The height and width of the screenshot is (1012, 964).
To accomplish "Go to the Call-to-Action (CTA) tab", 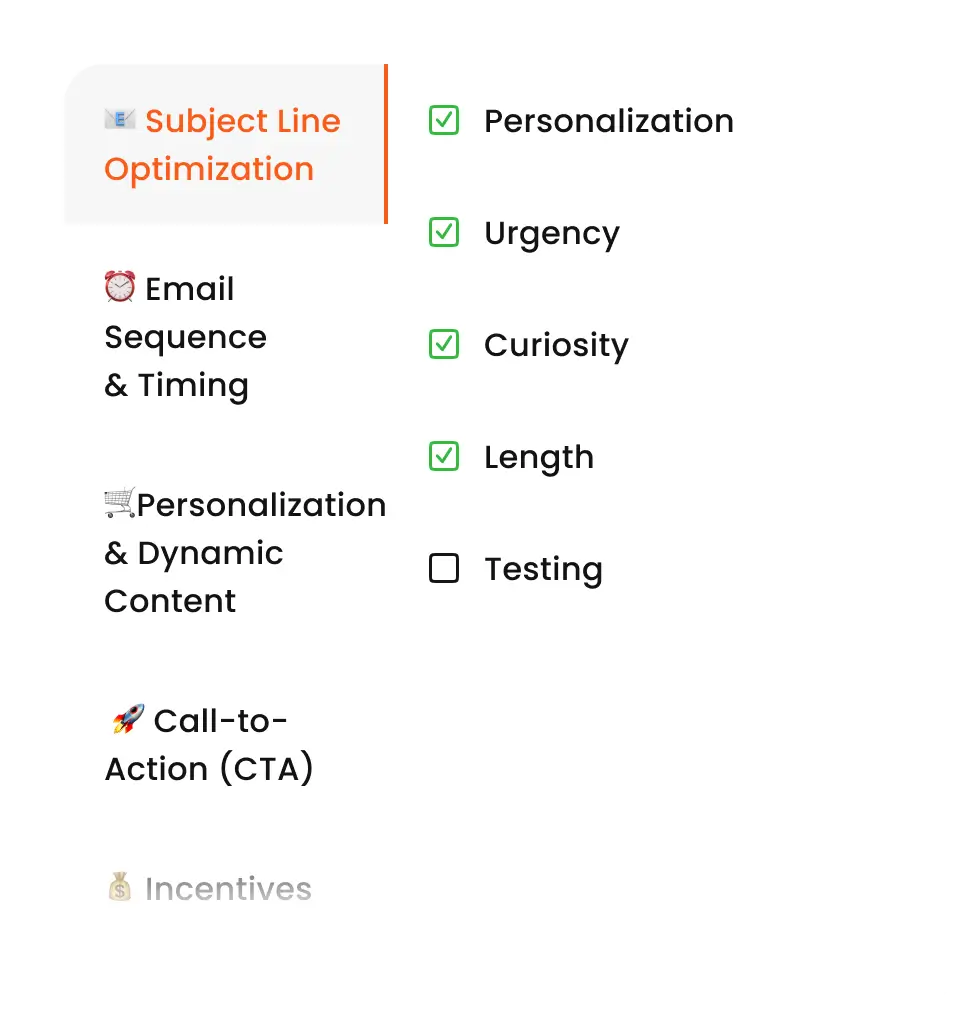I will (209, 745).
